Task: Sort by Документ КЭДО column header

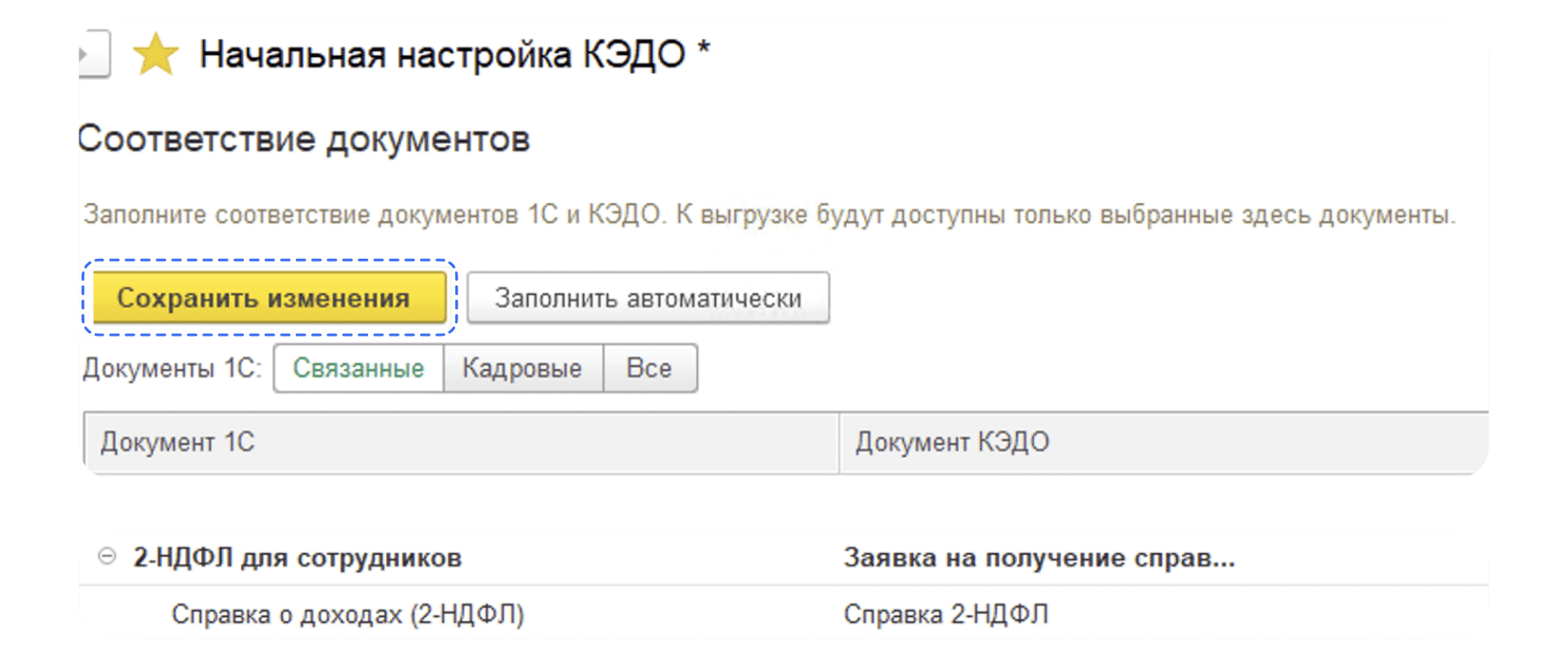Action: 1164,442
